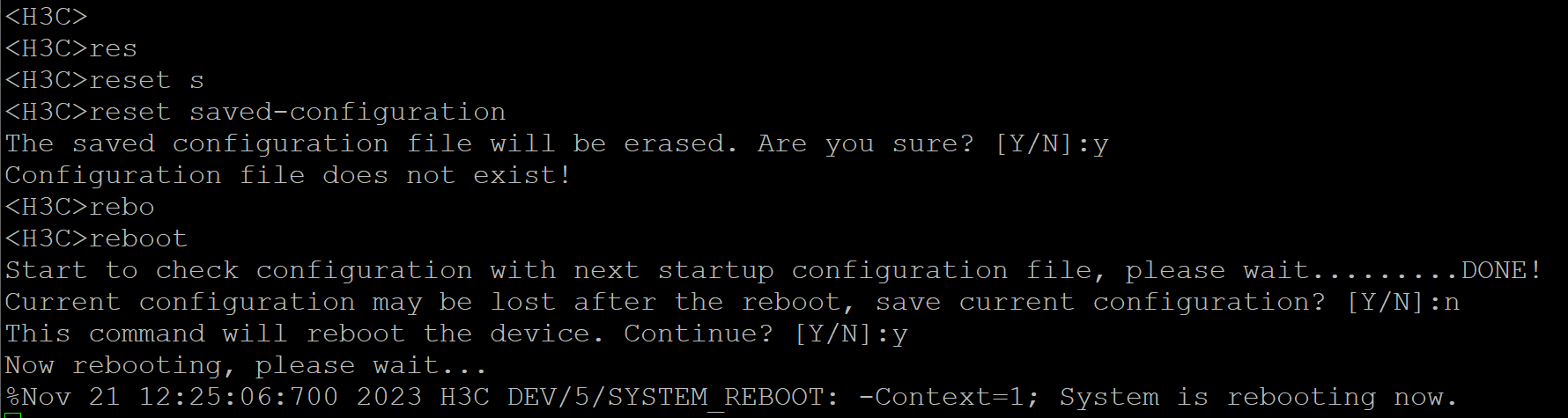Click the "12:25:06:700" timestamp in the log

pos(239,397)
